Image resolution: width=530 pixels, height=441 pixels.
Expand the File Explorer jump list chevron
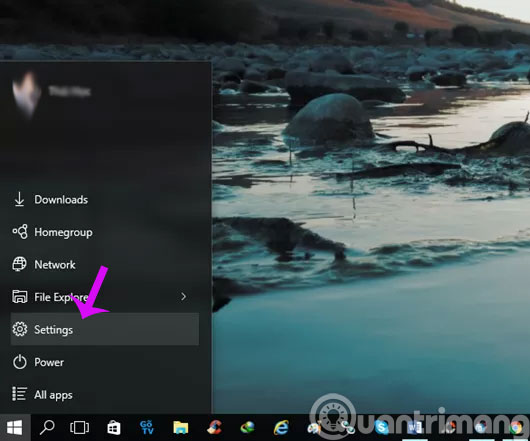184,297
